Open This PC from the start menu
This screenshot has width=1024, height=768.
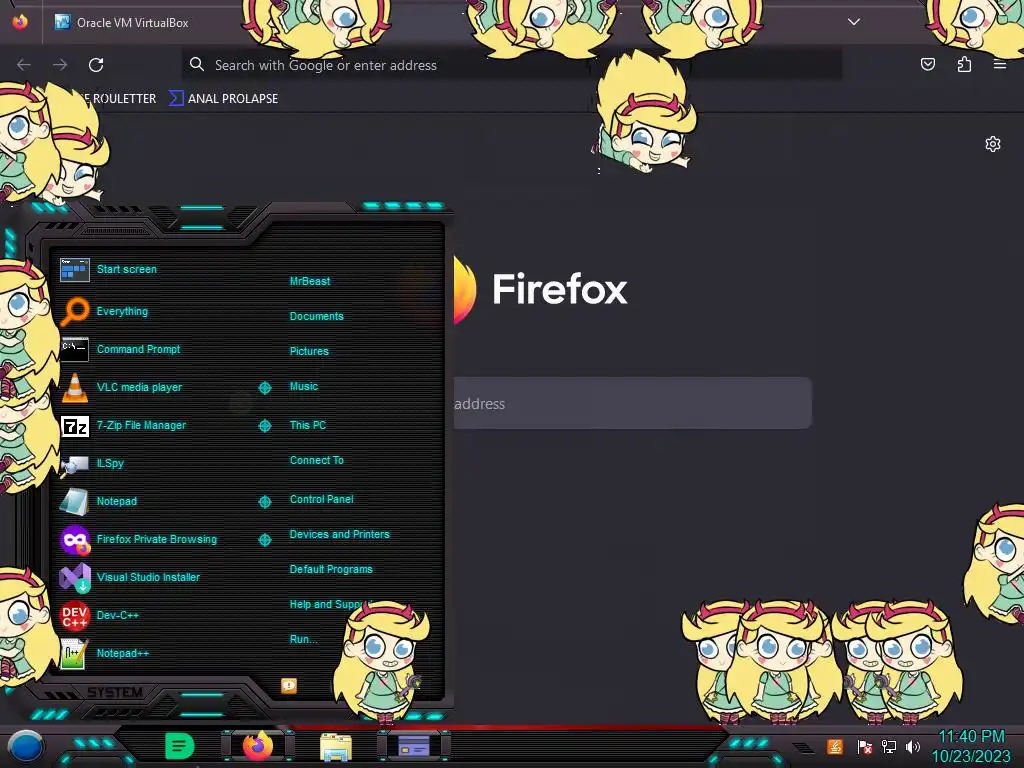tap(308, 425)
